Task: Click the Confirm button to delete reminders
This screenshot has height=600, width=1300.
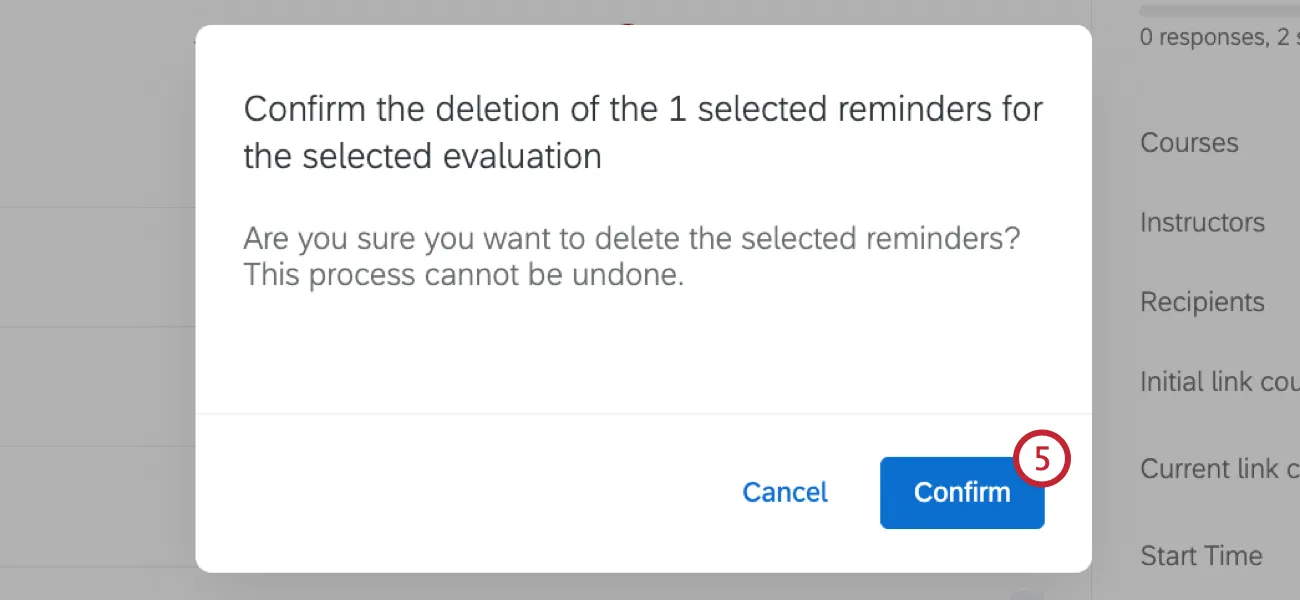Action: coord(961,492)
